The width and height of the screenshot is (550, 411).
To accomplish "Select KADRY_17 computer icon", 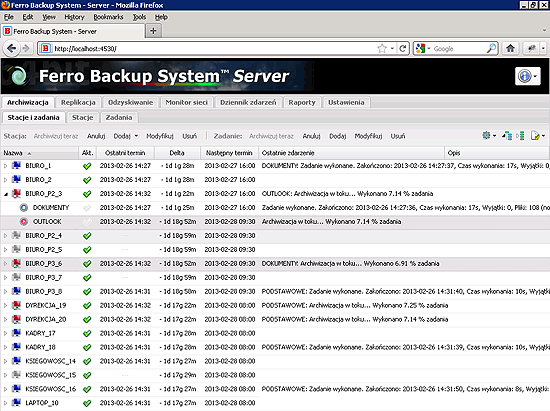I will click(x=16, y=333).
